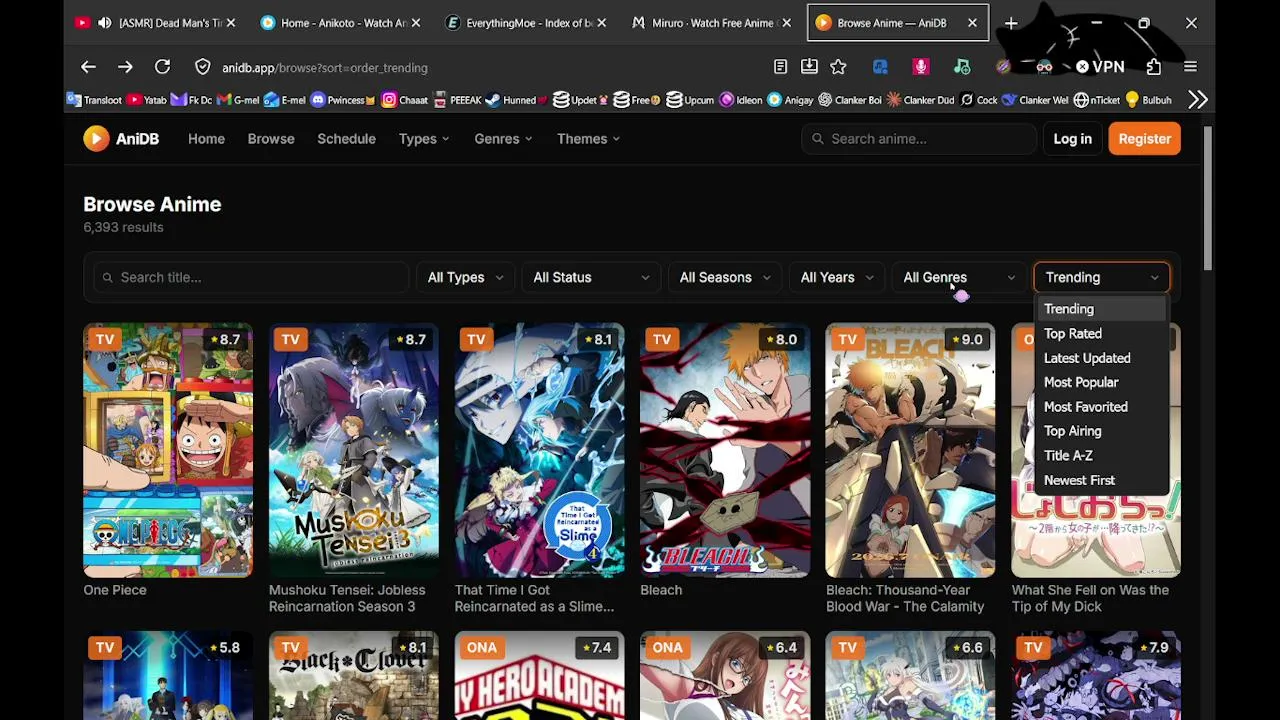This screenshot has width=1280, height=720.
Task: Close the Miruro tab
Action: click(x=786, y=23)
